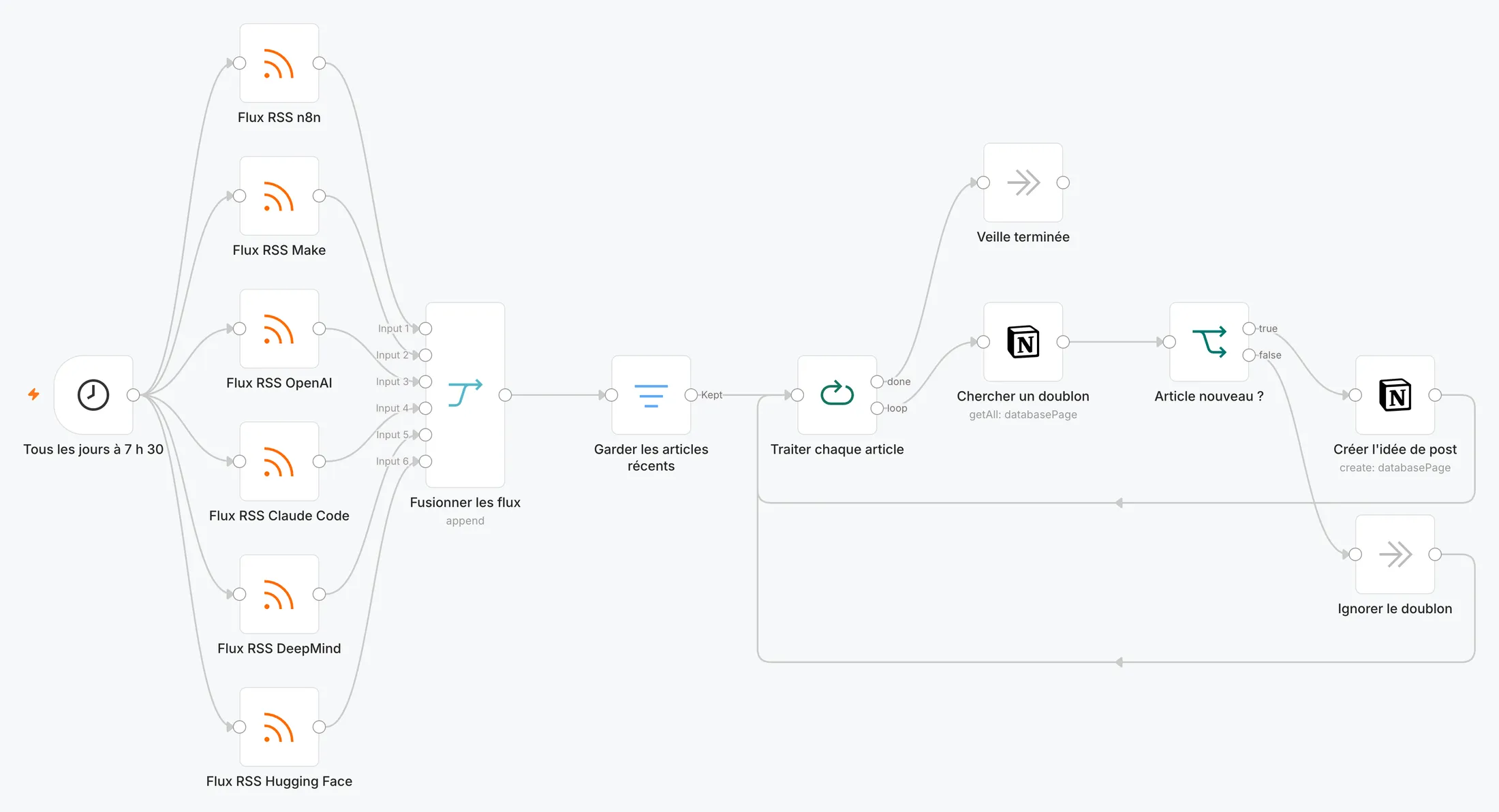The width and height of the screenshot is (1499, 812).
Task: Click the 'Traiter chaque article' label
Action: 837,450
